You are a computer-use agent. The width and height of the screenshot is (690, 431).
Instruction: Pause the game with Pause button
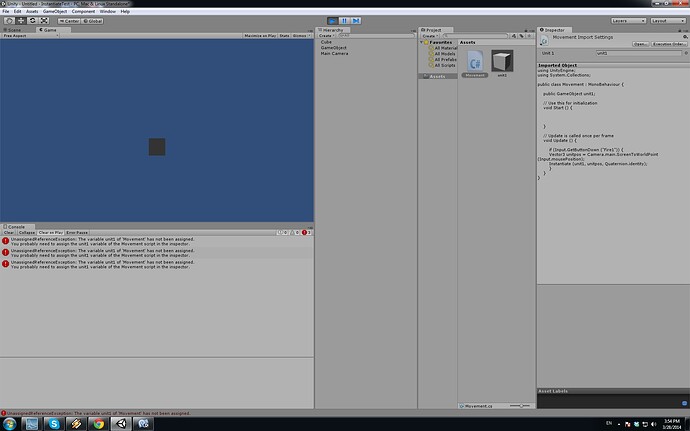coord(344,21)
